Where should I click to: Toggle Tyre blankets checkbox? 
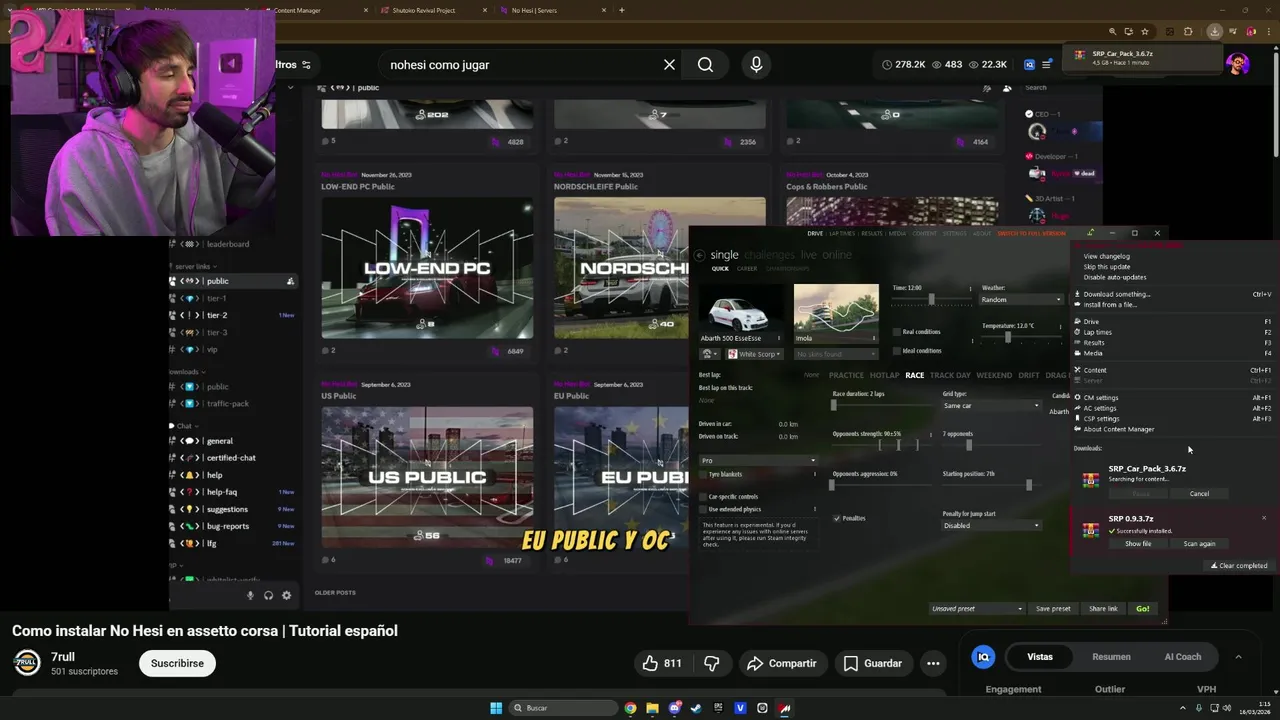coord(703,474)
